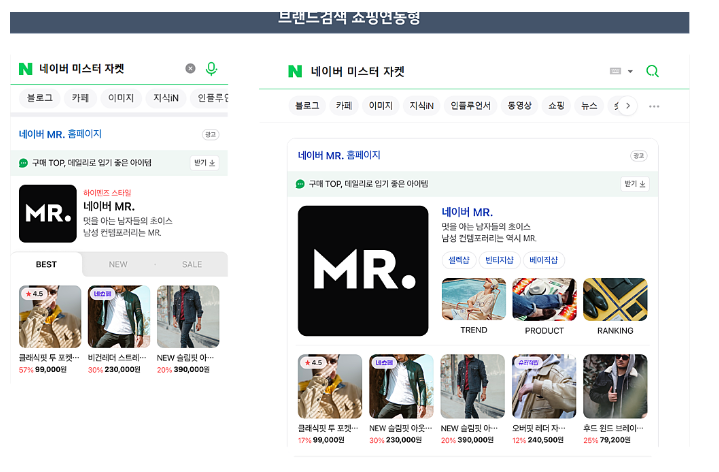Viewport: 719px width, 472px height.
Task: Open the three-dots more options menu
Action: point(654,106)
